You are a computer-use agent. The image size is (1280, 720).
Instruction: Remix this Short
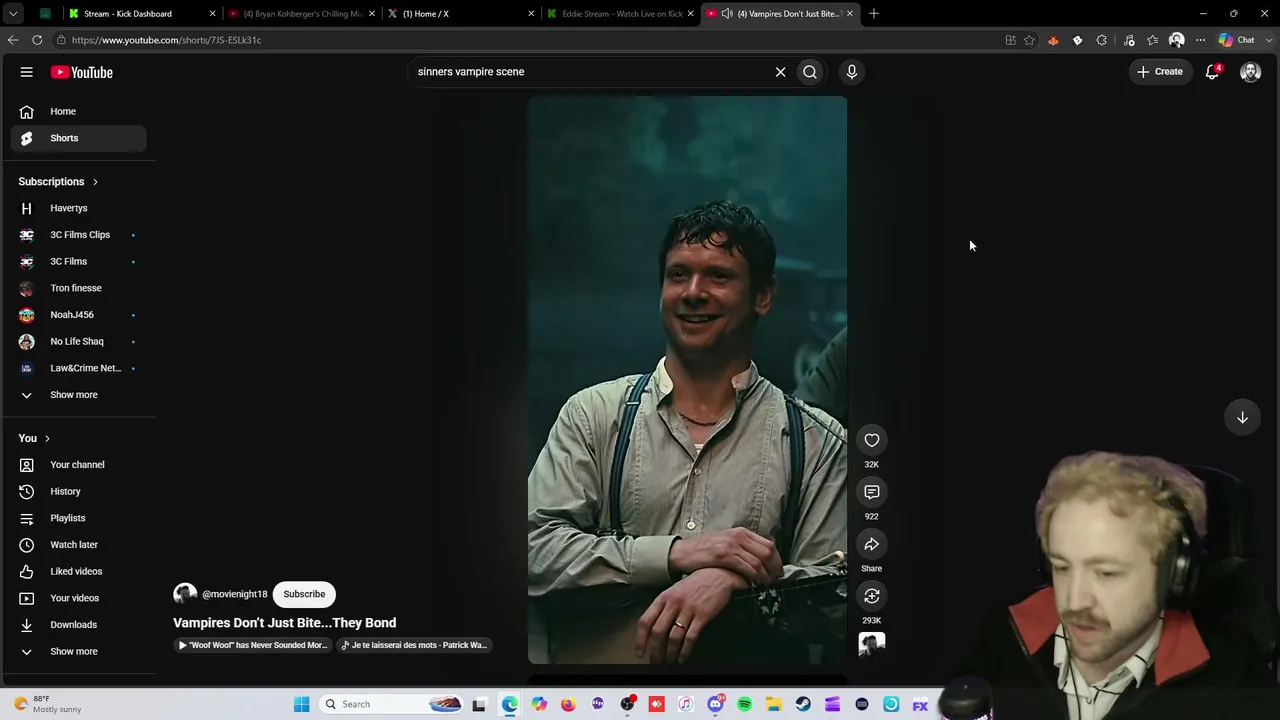pyautogui.click(x=872, y=596)
